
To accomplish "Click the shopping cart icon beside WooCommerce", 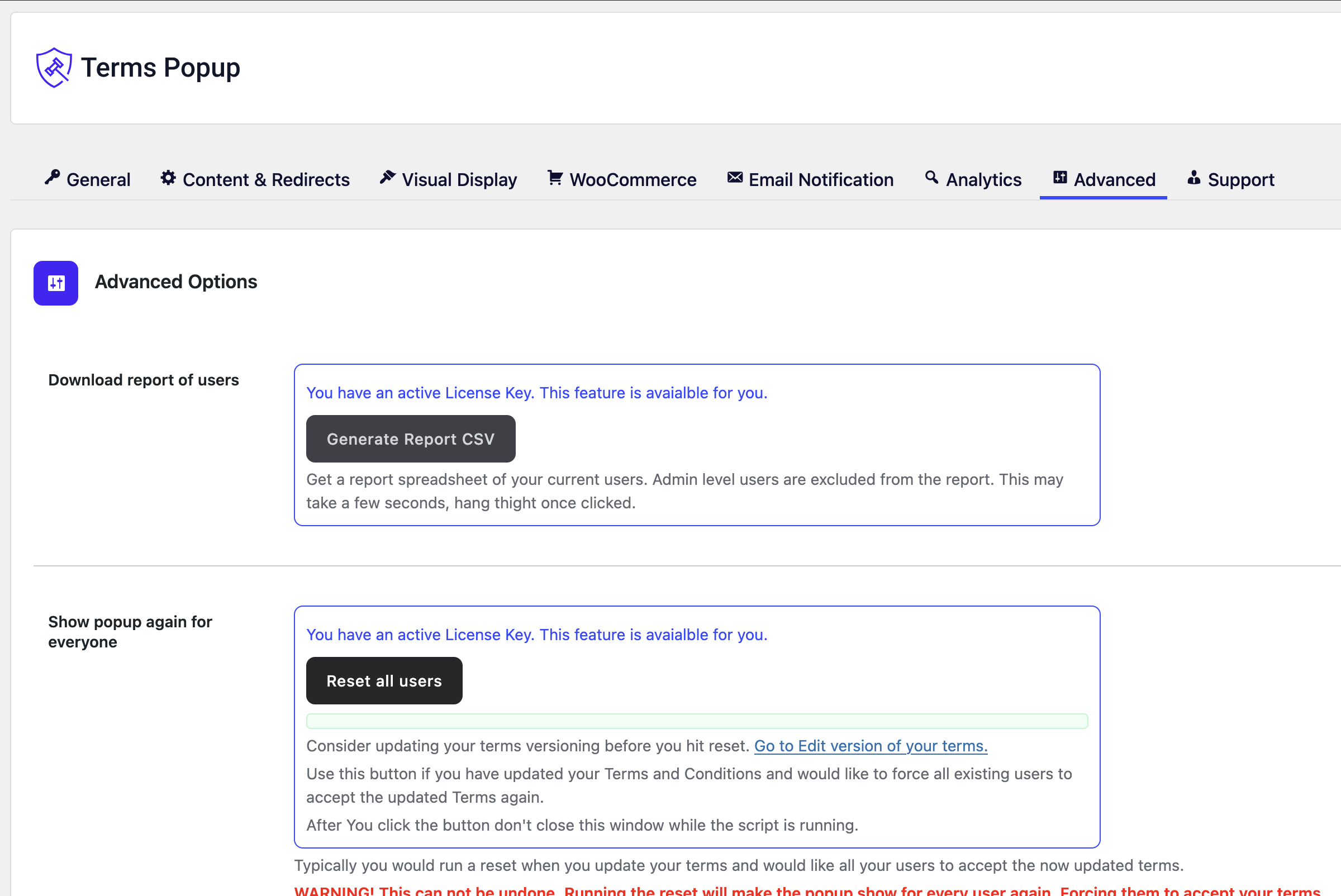I will pyautogui.click(x=555, y=178).
